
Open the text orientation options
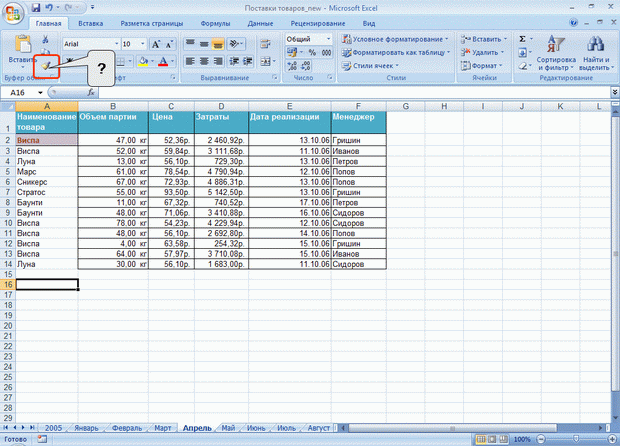click(236, 43)
